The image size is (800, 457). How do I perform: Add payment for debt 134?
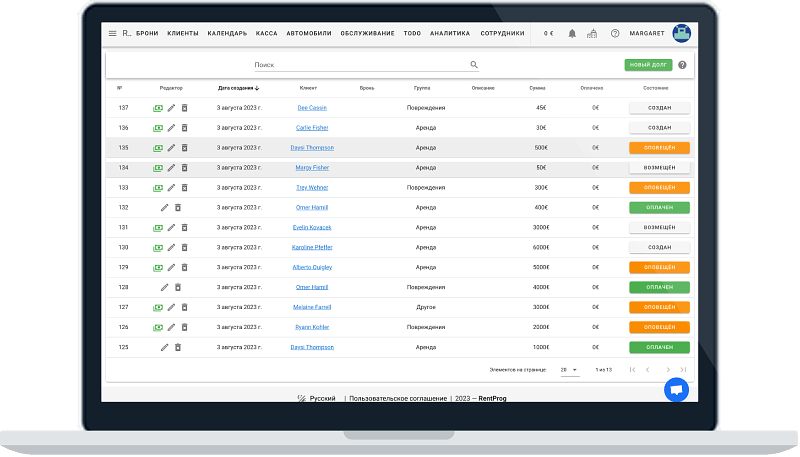pos(158,168)
